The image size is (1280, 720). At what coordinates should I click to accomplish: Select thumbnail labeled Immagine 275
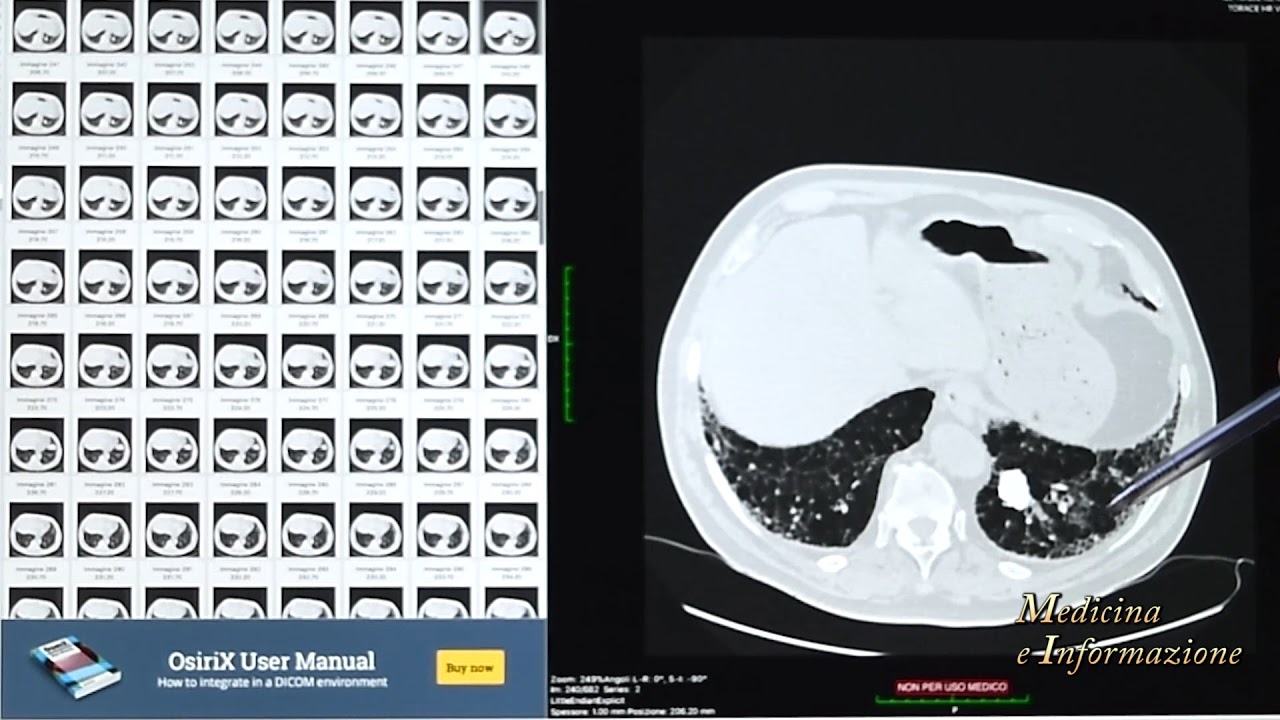click(173, 361)
